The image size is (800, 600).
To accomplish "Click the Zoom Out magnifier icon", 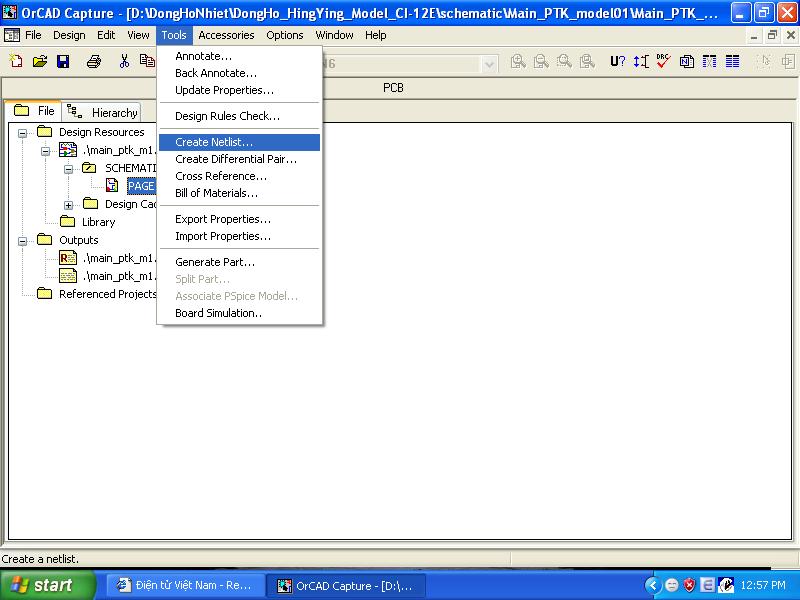I will point(541,62).
